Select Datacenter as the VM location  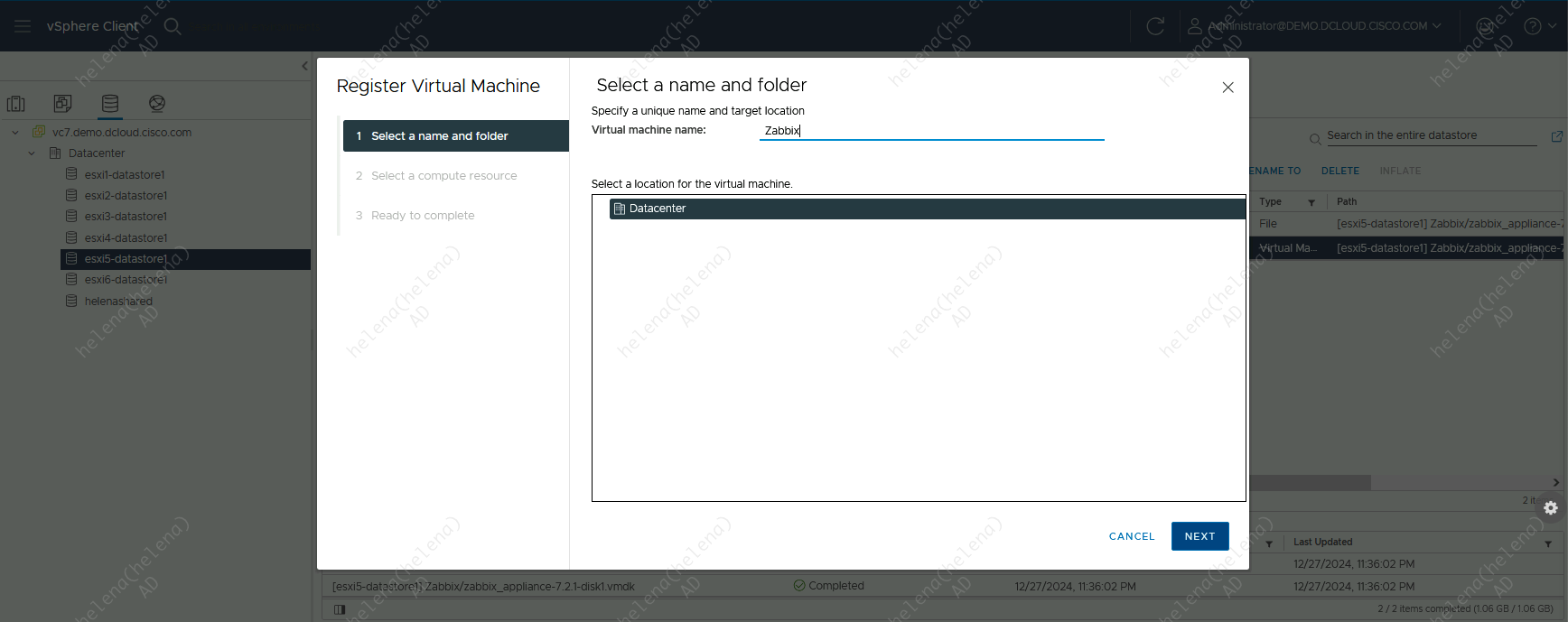pos(658,209)
